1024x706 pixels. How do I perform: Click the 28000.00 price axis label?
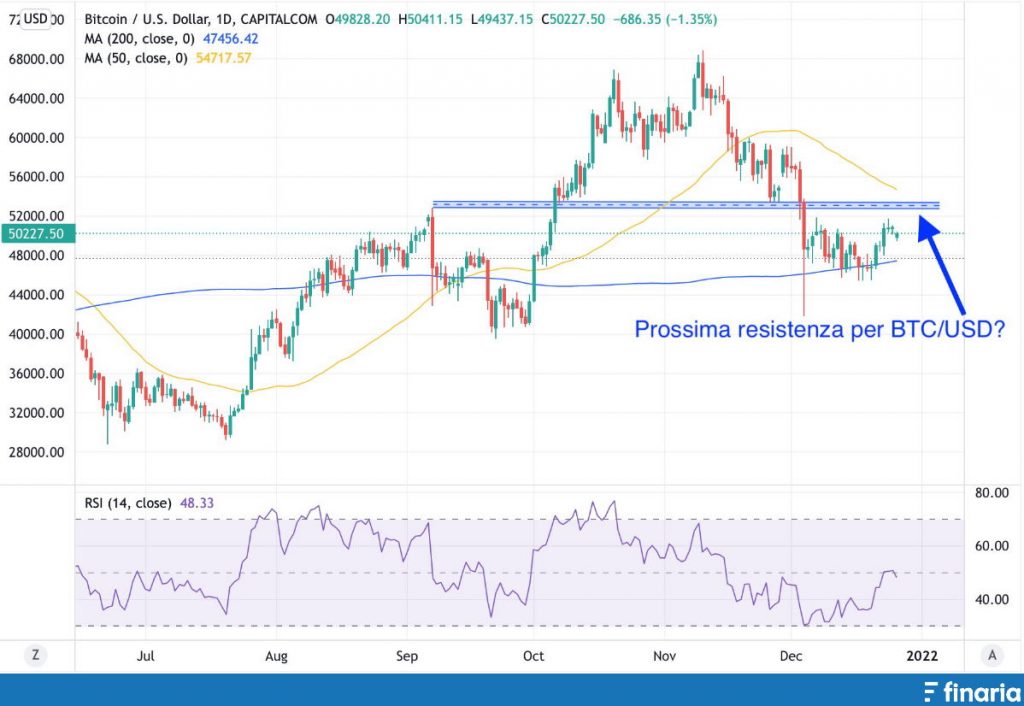[37, 452]
